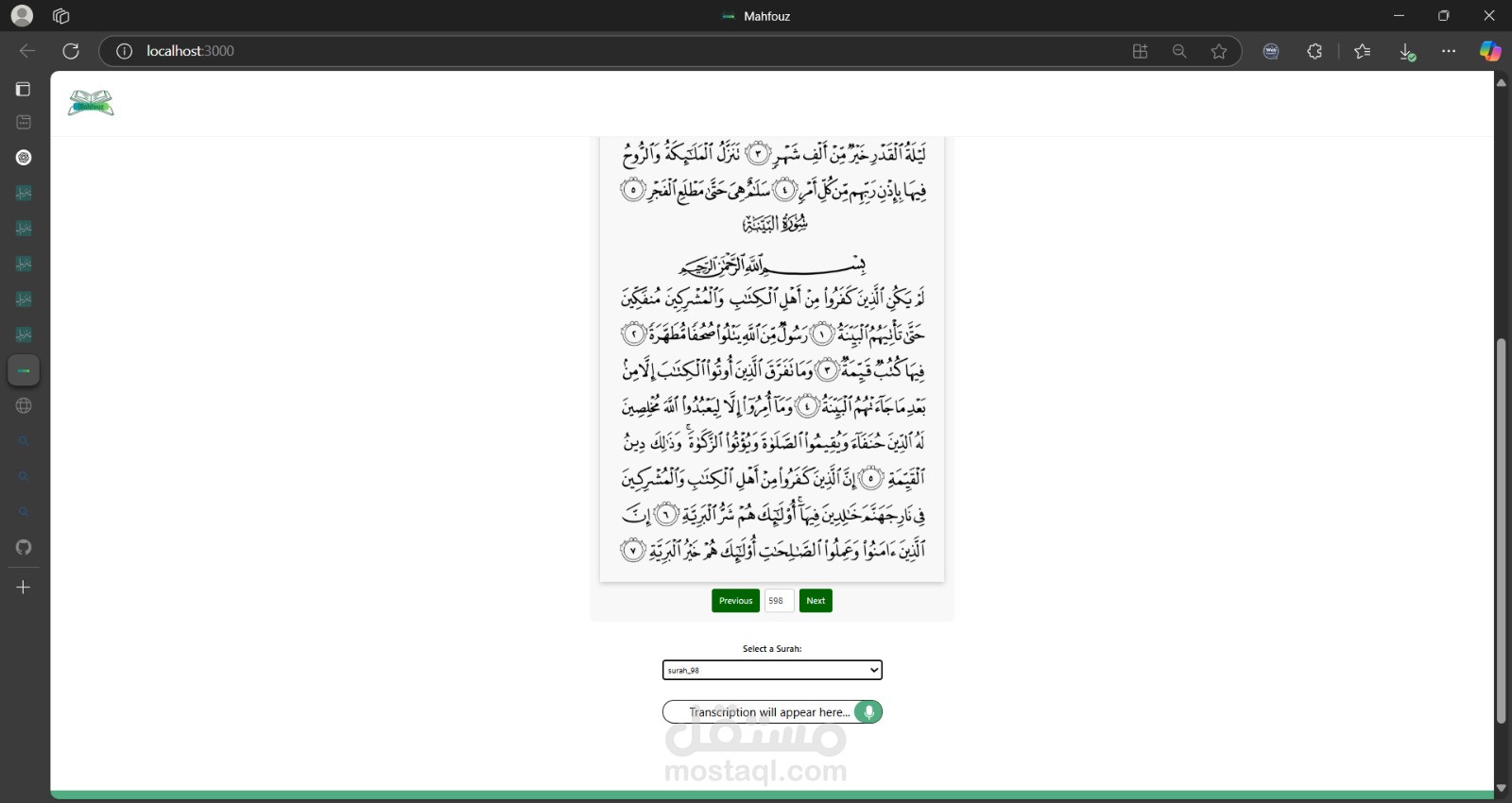Image resolution: width=1512 pixels, height=803 pixels.
Task: Open the Select a Surah dropdown
Action: point(772,670)
